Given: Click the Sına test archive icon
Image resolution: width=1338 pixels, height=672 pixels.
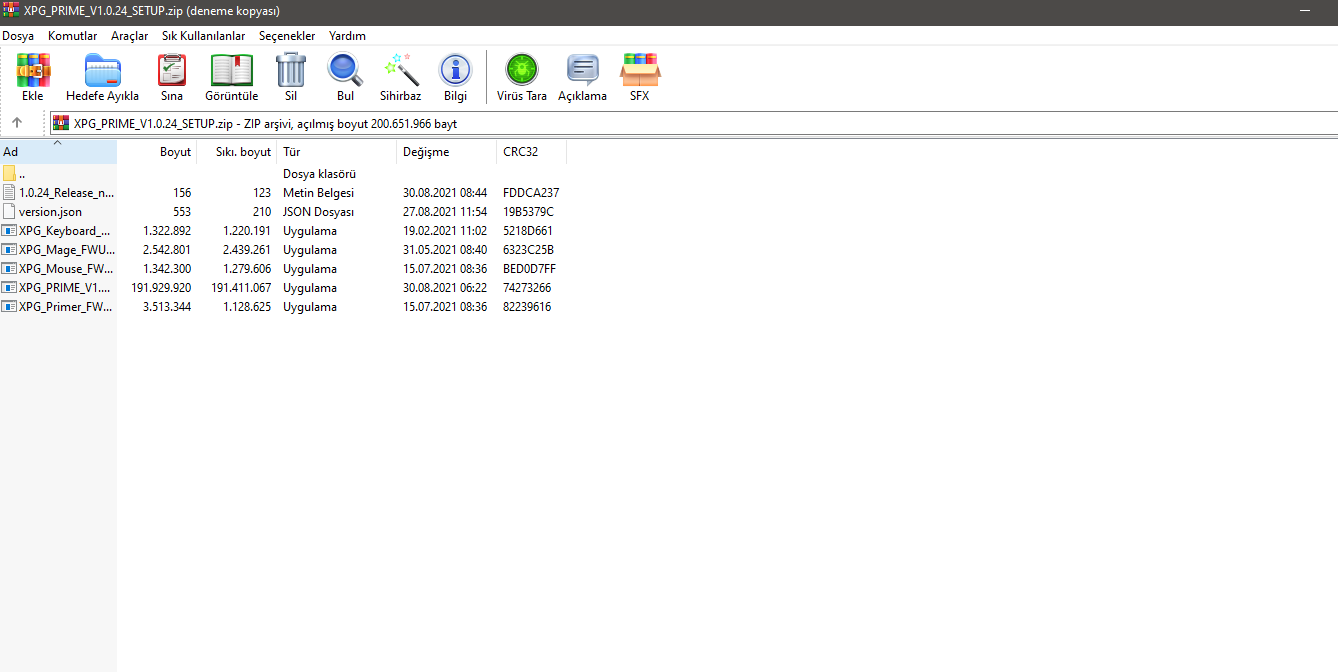Looking at the screenshot, I should (172, 71).
